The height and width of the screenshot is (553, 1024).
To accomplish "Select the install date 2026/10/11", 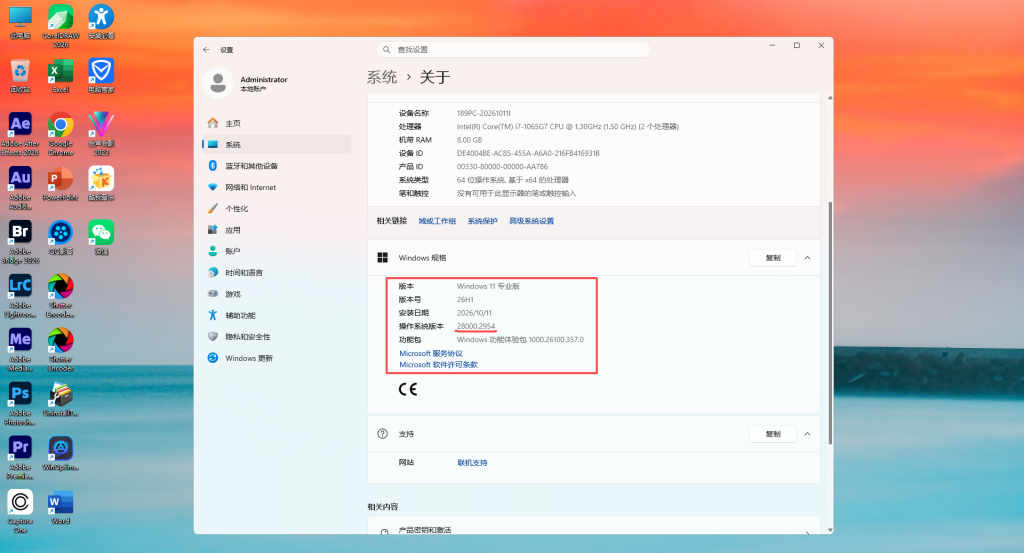I will (x=474, y=313).
